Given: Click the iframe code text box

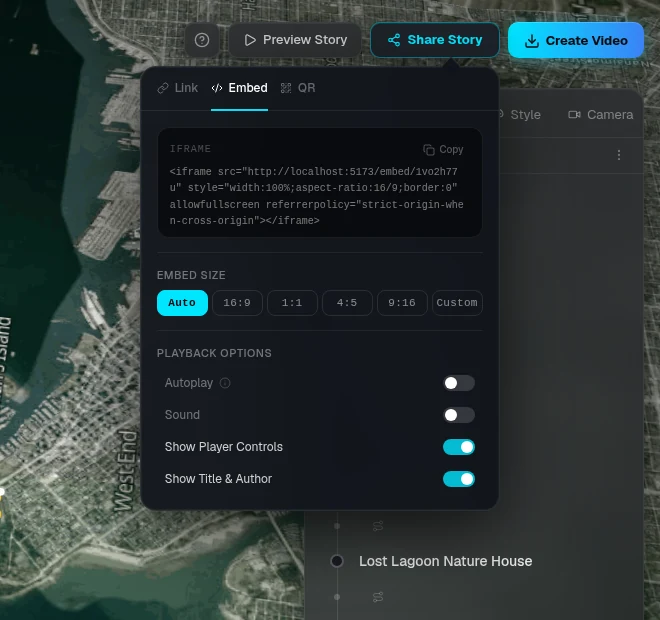Looking at the screenshot, I should (320, 182).
